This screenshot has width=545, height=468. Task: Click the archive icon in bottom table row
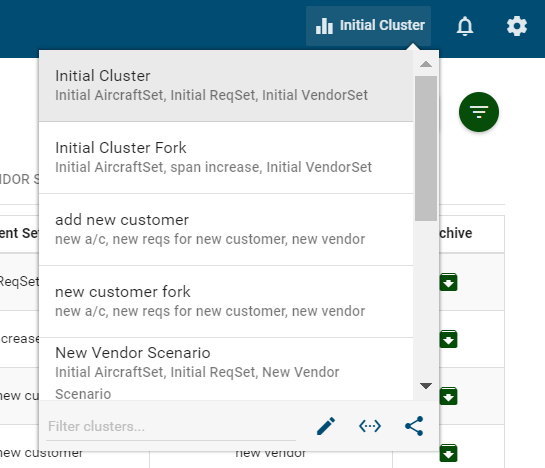(448, 453)
